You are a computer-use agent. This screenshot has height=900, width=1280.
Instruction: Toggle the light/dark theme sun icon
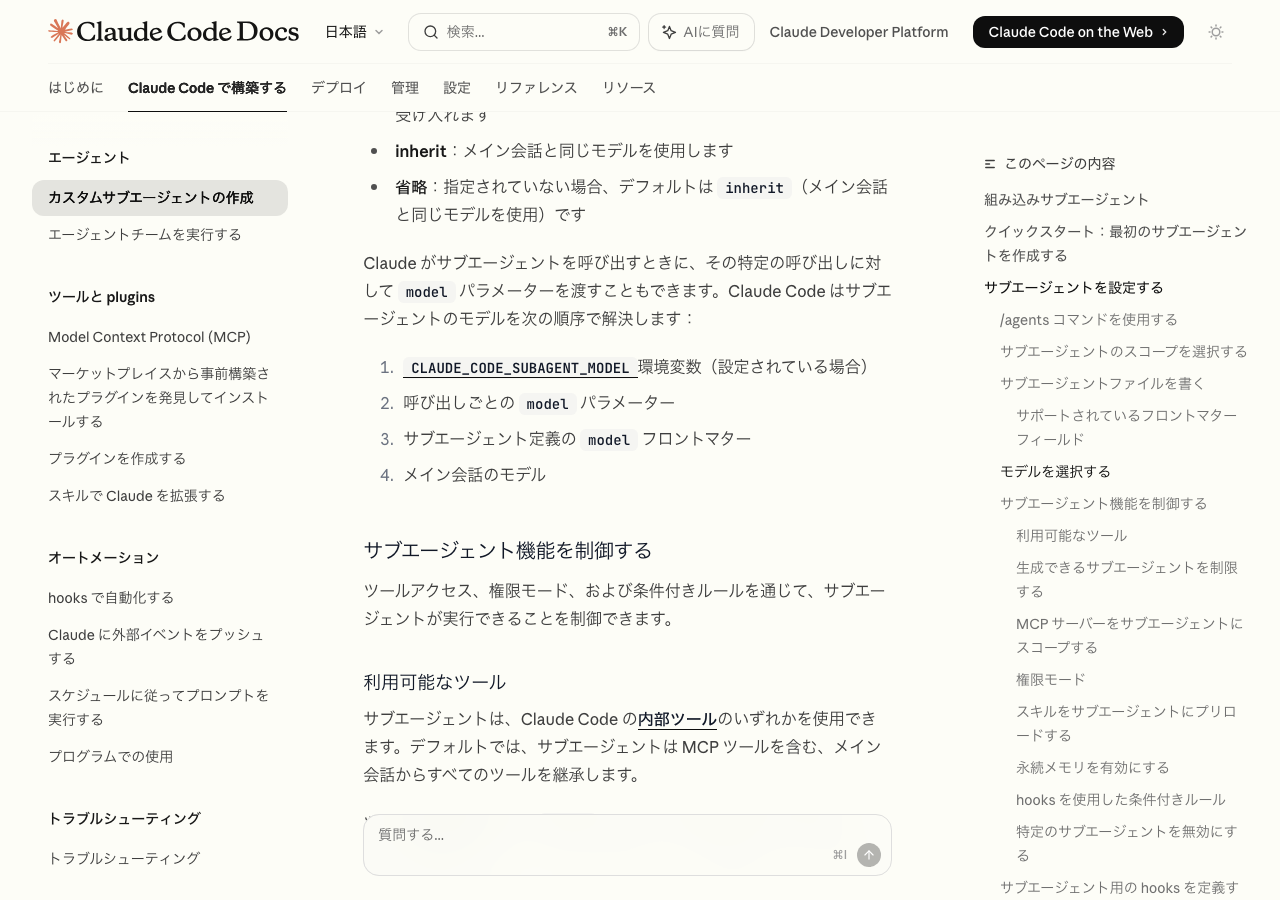click(1216, 32)
